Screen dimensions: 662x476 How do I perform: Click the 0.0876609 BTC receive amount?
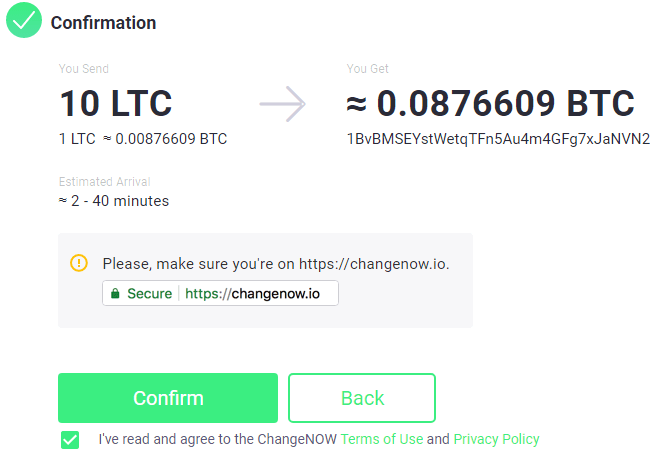coord(490,103)
